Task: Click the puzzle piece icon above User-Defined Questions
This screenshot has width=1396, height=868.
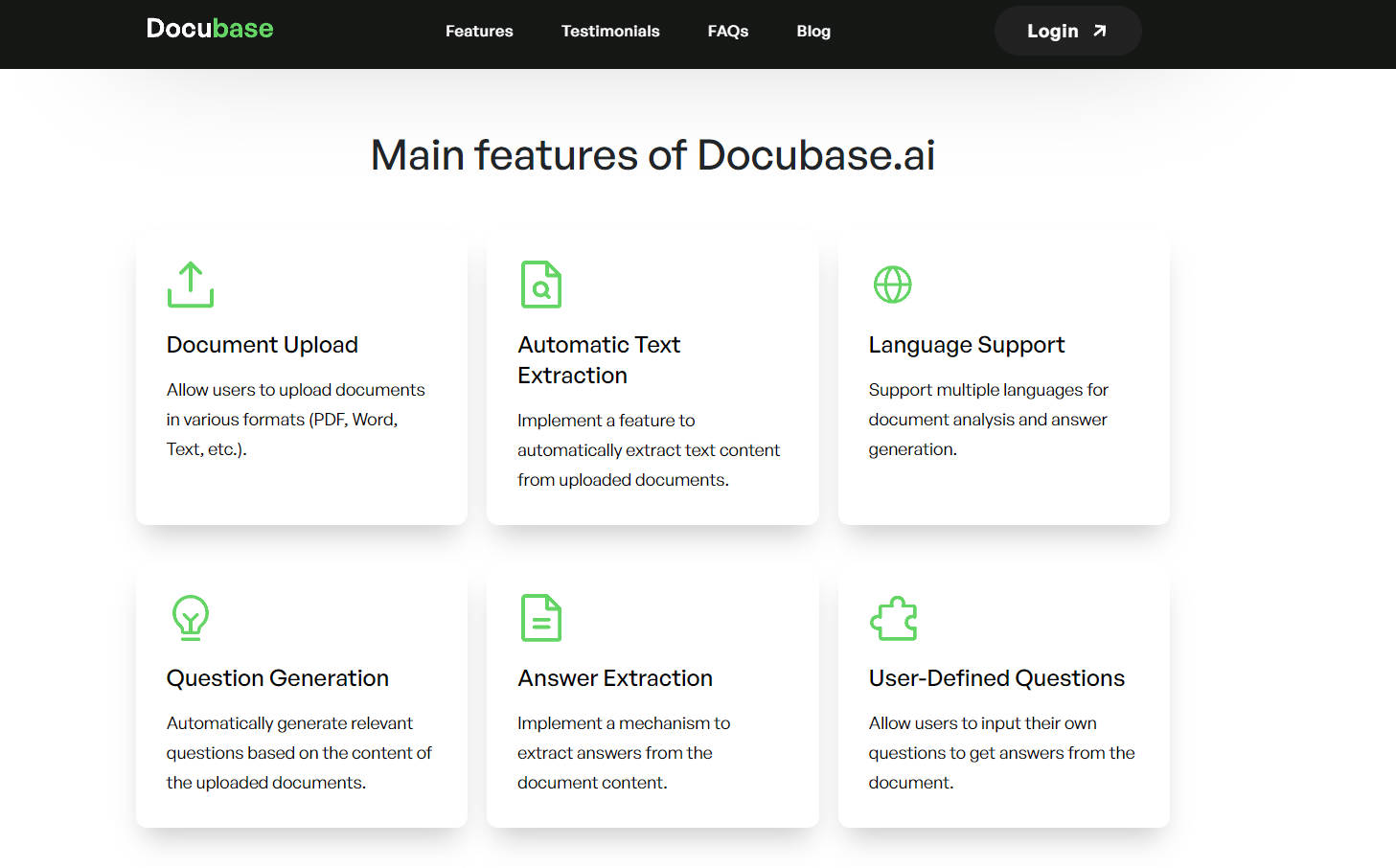Action: coord(893,617)
